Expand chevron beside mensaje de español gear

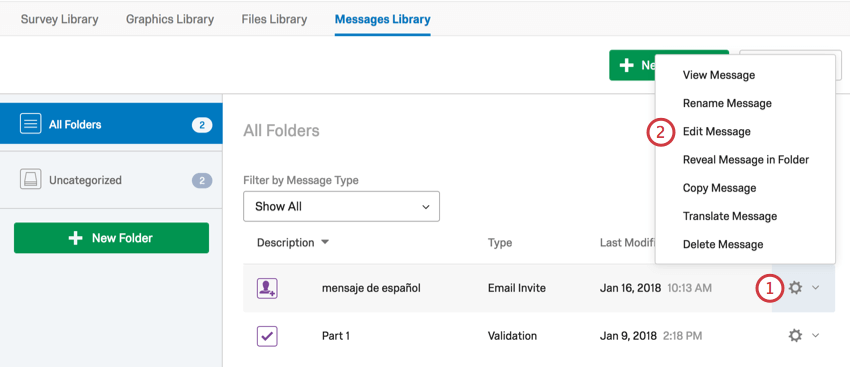click(x=815, y=288)
